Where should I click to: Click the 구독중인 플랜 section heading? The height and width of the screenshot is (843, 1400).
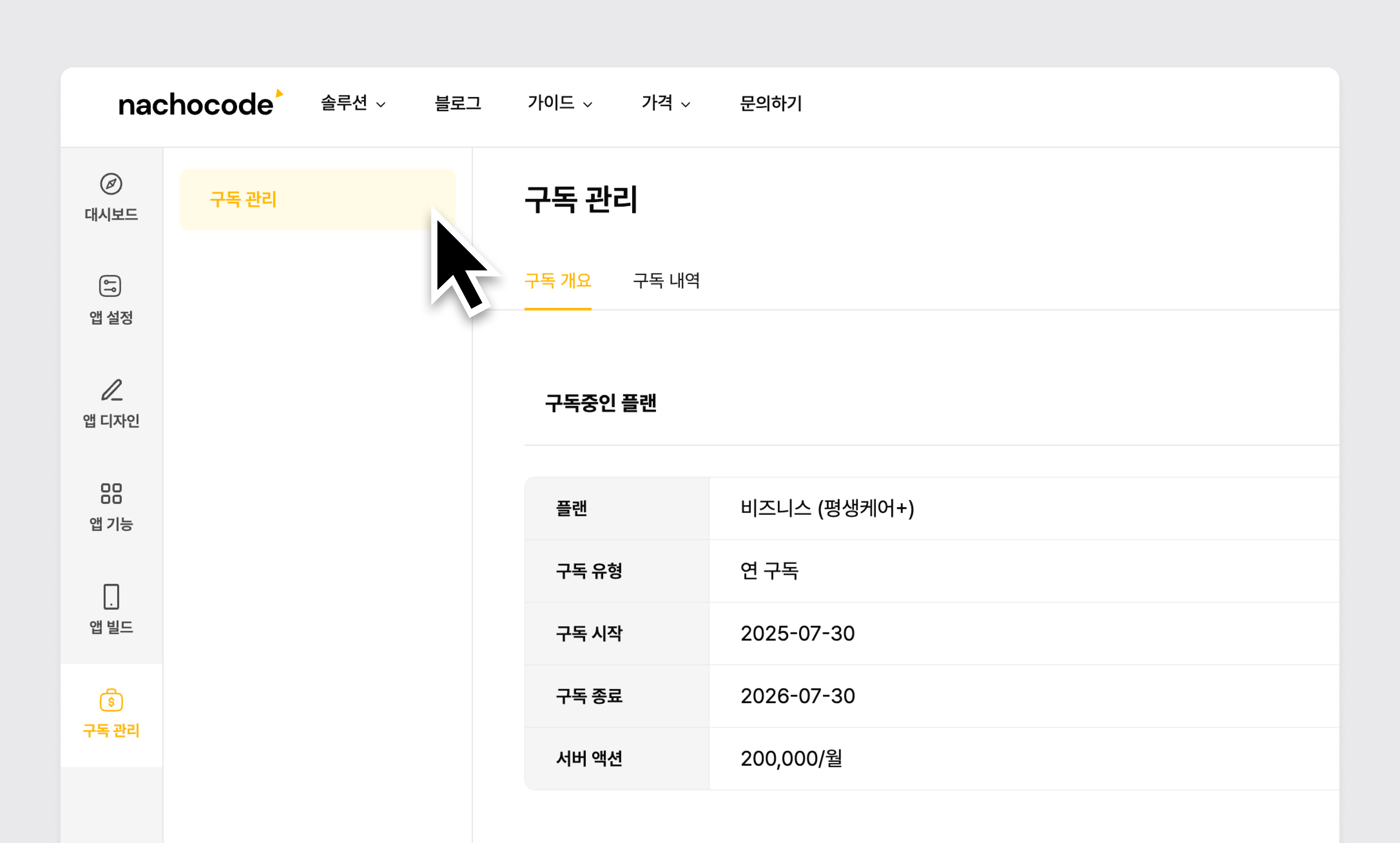(x=601, y=403)
